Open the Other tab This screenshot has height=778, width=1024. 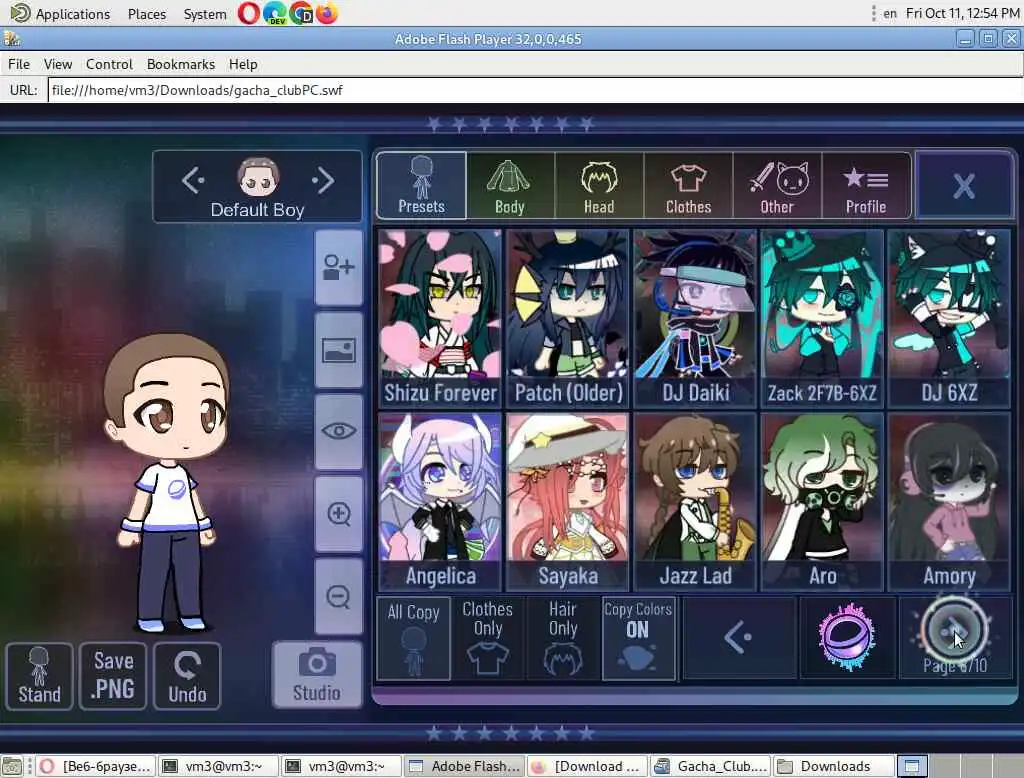[x=777, y=186]
